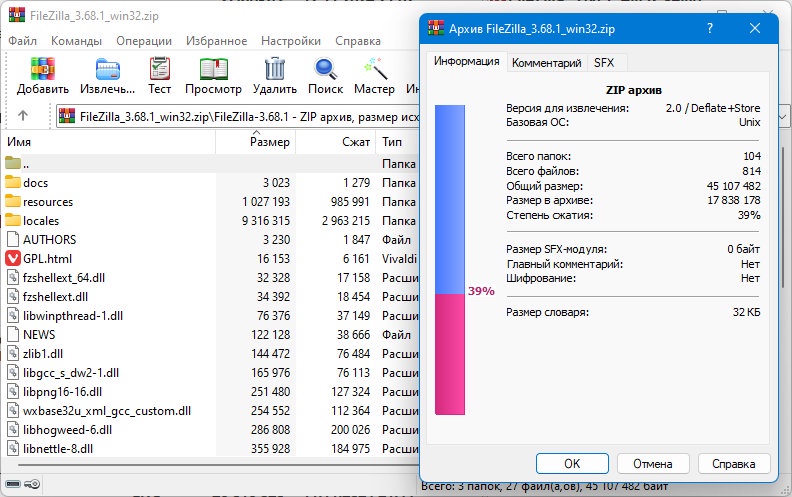
Task: Select the Информация tab
Action: click(466, 61)
